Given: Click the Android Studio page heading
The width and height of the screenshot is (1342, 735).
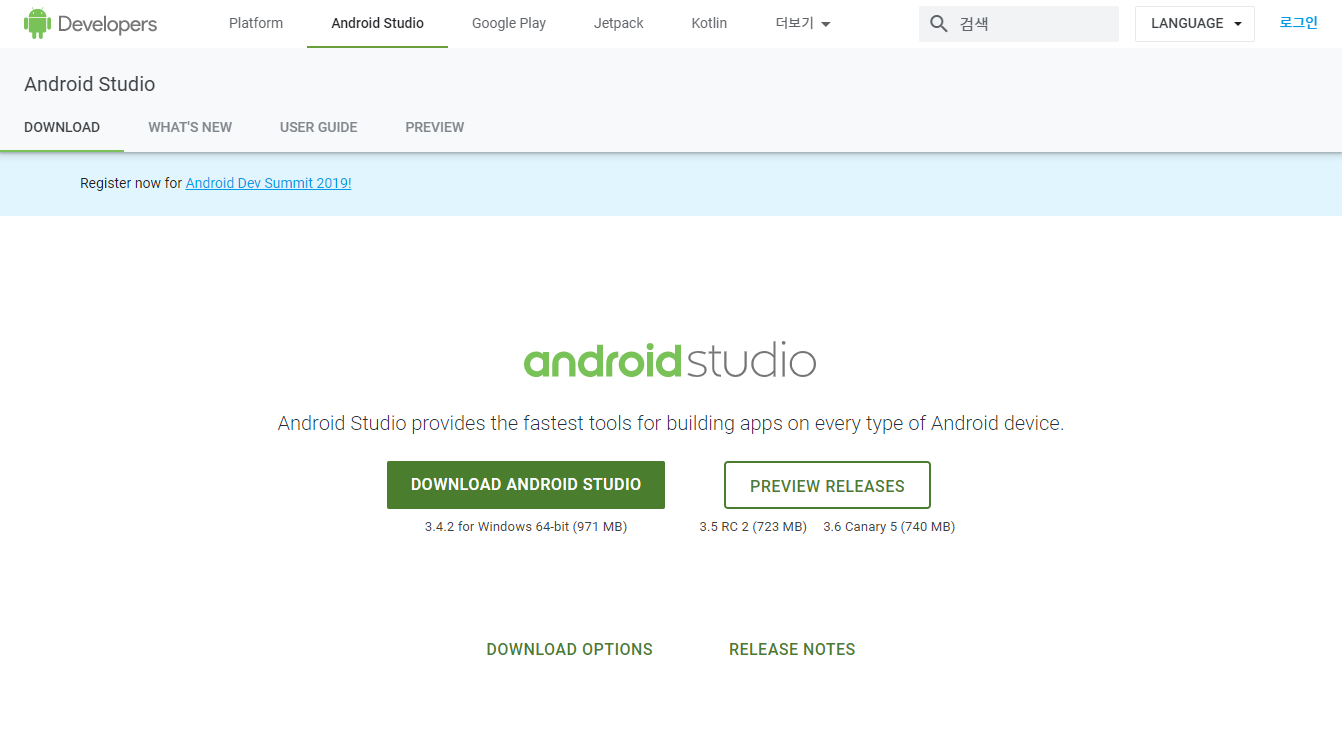Looking at the screenshot, I should [90, 84].
